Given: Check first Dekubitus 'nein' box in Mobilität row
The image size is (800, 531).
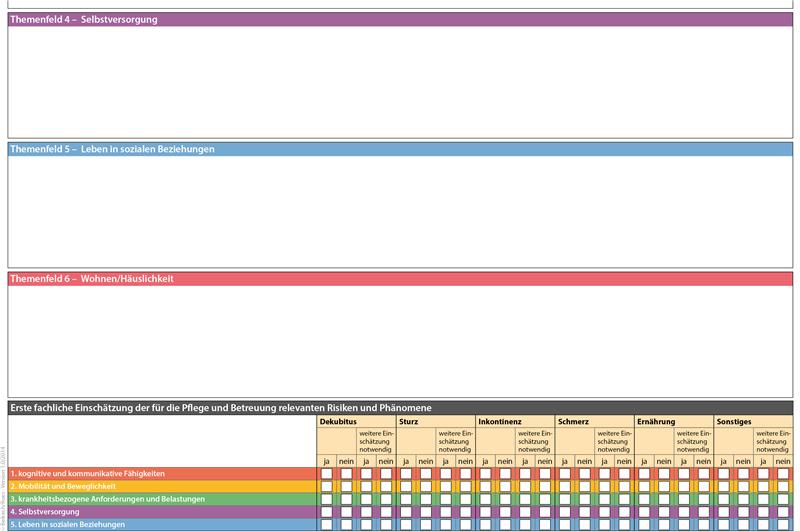Looking at the screenshot, I should [x=347, y=486].
